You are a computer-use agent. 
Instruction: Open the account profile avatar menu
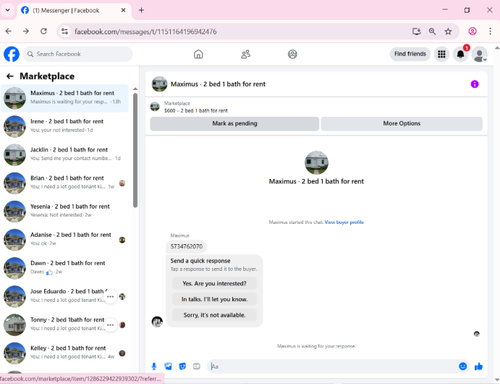coord(480,54)
